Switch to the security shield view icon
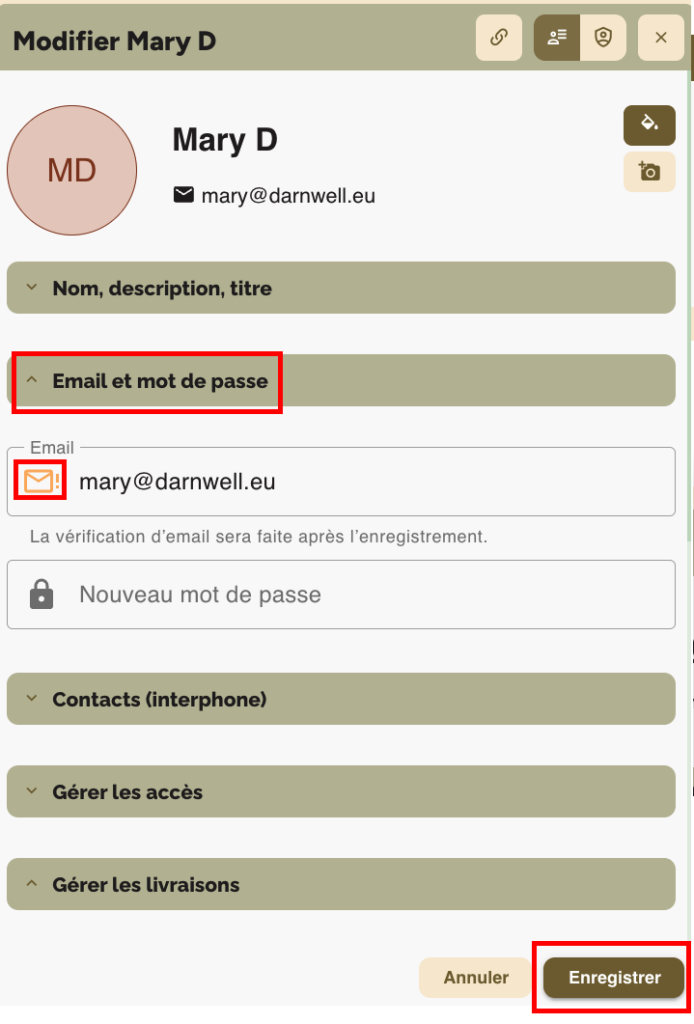 [603, 38]
